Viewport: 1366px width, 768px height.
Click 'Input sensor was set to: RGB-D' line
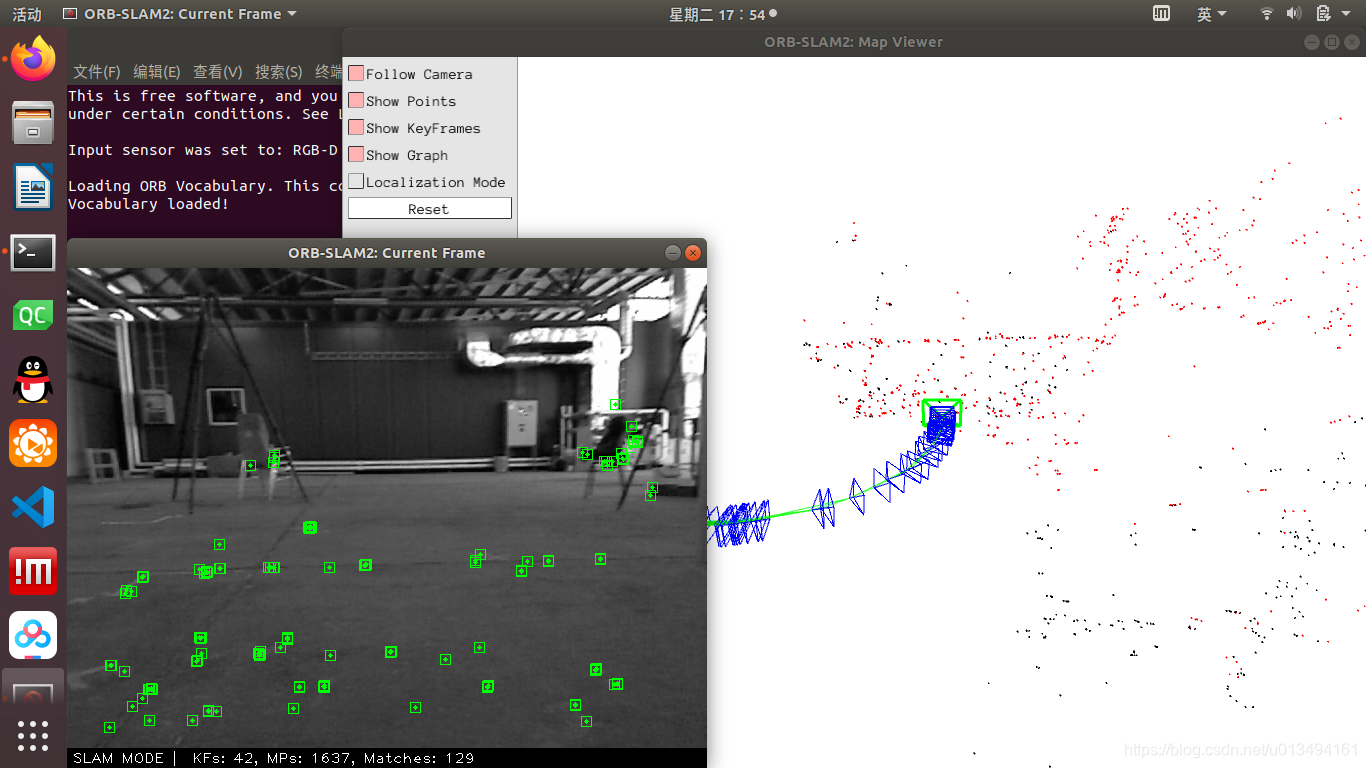click(x=205, y=150)
